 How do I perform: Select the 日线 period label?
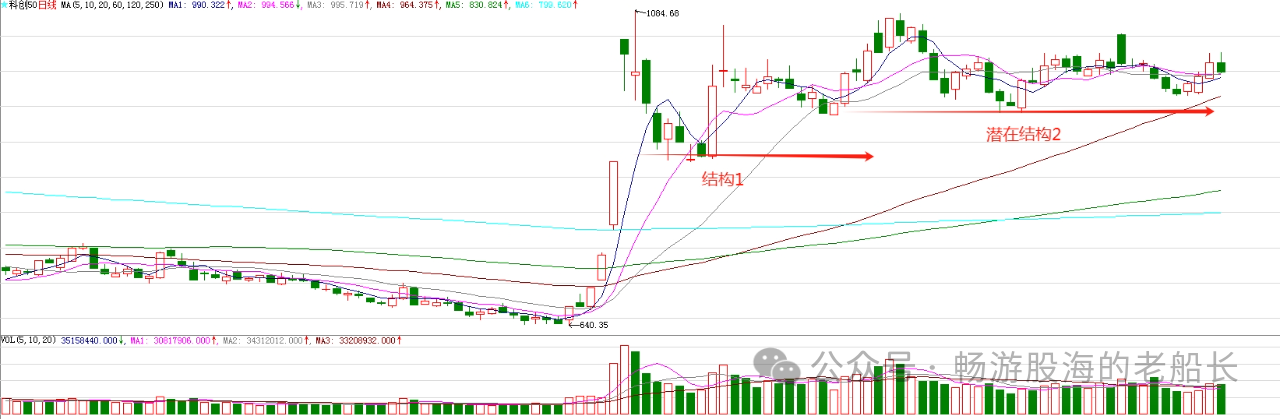45,5
